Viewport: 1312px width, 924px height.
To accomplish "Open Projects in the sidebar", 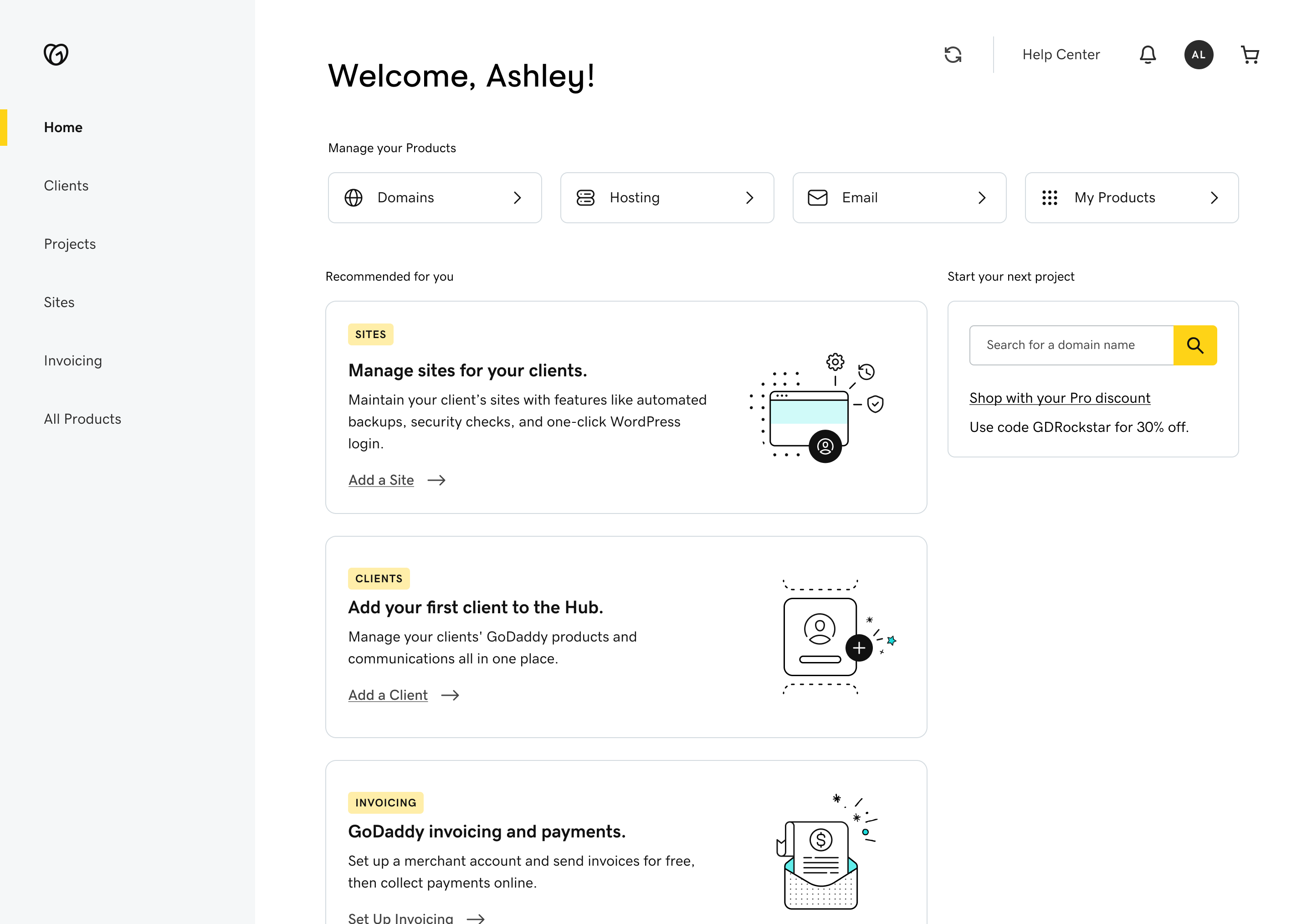I will pyautogui.click(x=70, y=244).
